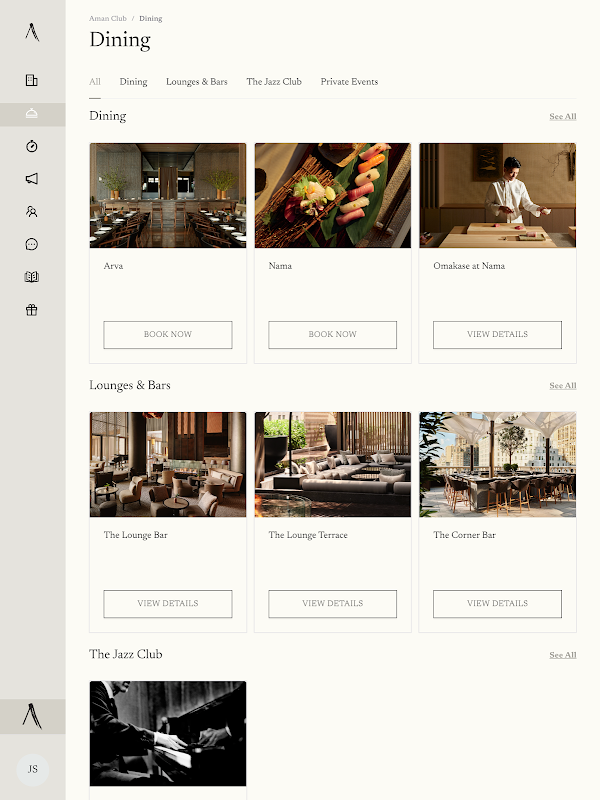Click the Aman logo tile near sidebar bottom
The width and height of the screenshot is (600, 800).
(x=33, y=716)
